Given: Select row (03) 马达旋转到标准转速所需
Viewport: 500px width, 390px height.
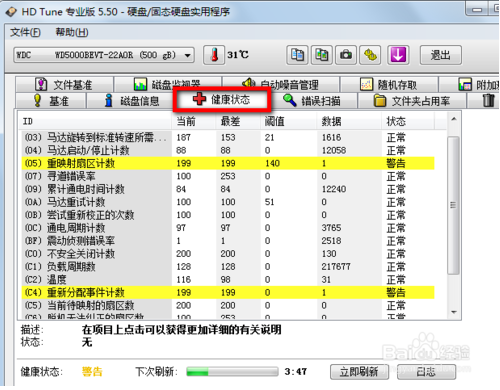Looking at the screenshot, I should pos(228,137).
